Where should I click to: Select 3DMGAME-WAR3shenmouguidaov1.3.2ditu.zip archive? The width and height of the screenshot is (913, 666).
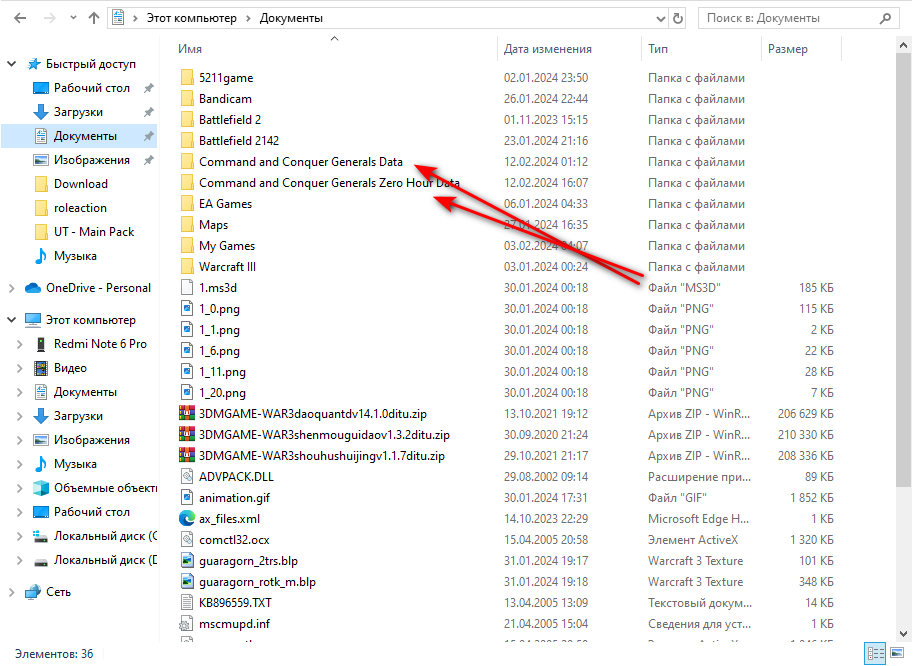coord(324,435)
